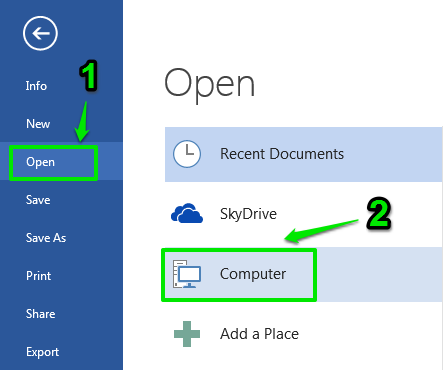Open the Print page
443x370 pixels.
tap(39, 276)
